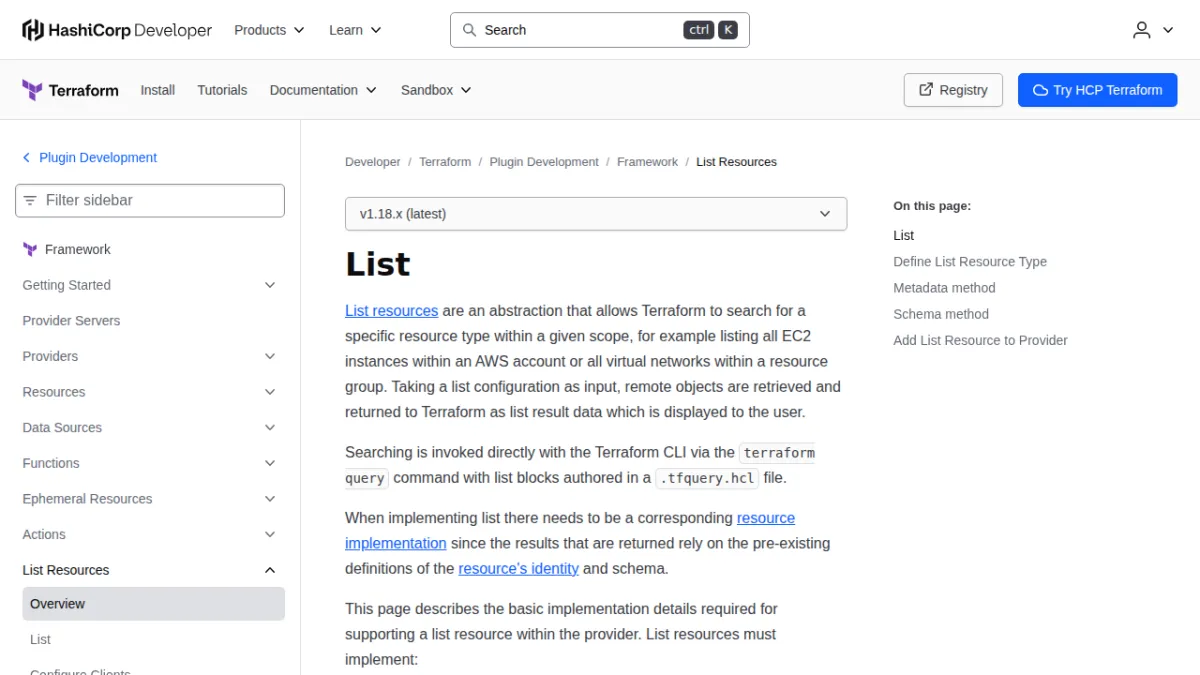Click the filter icon in sidebar filter
Image resolution: width=1200 pixels, height=675 pixels.
30,200
